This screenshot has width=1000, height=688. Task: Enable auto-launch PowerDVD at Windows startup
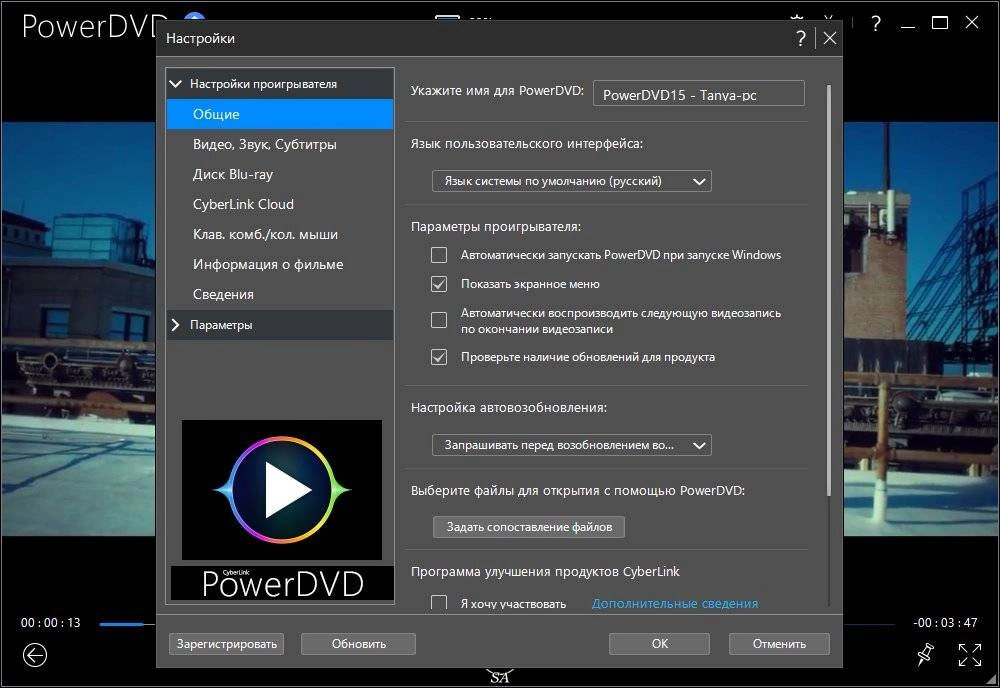(x=439, y=255)
